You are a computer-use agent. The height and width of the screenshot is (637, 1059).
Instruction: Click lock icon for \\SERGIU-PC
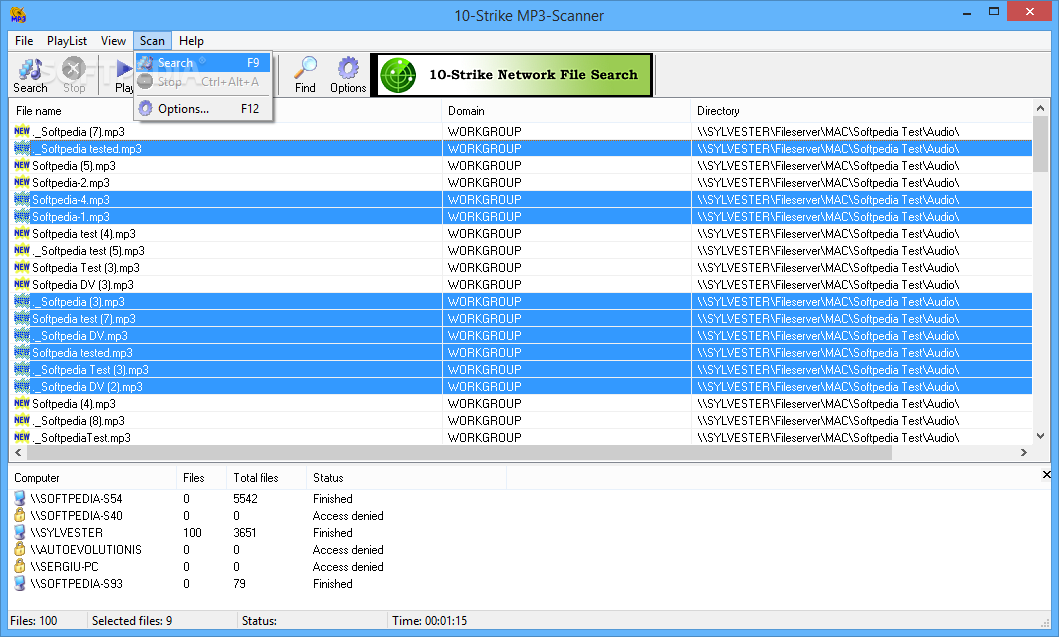tap(20, 566)
